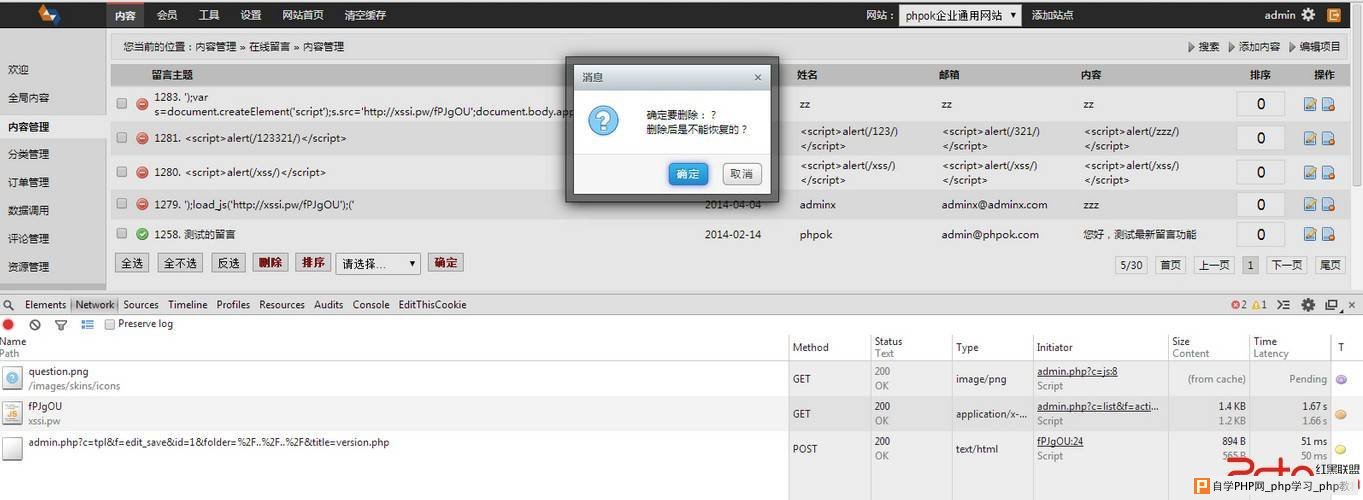
Task: Click red status icon for message 1281
Action: (x=142, y=138)
